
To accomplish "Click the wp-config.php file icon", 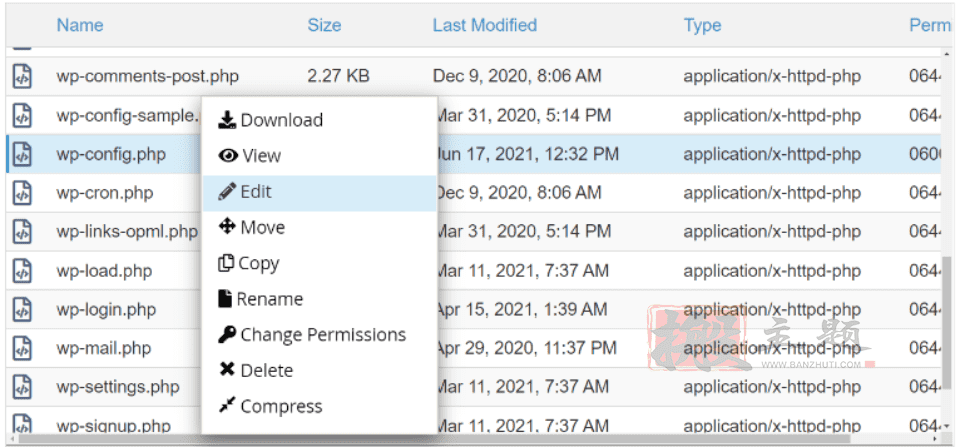I will tap(22, 154).
